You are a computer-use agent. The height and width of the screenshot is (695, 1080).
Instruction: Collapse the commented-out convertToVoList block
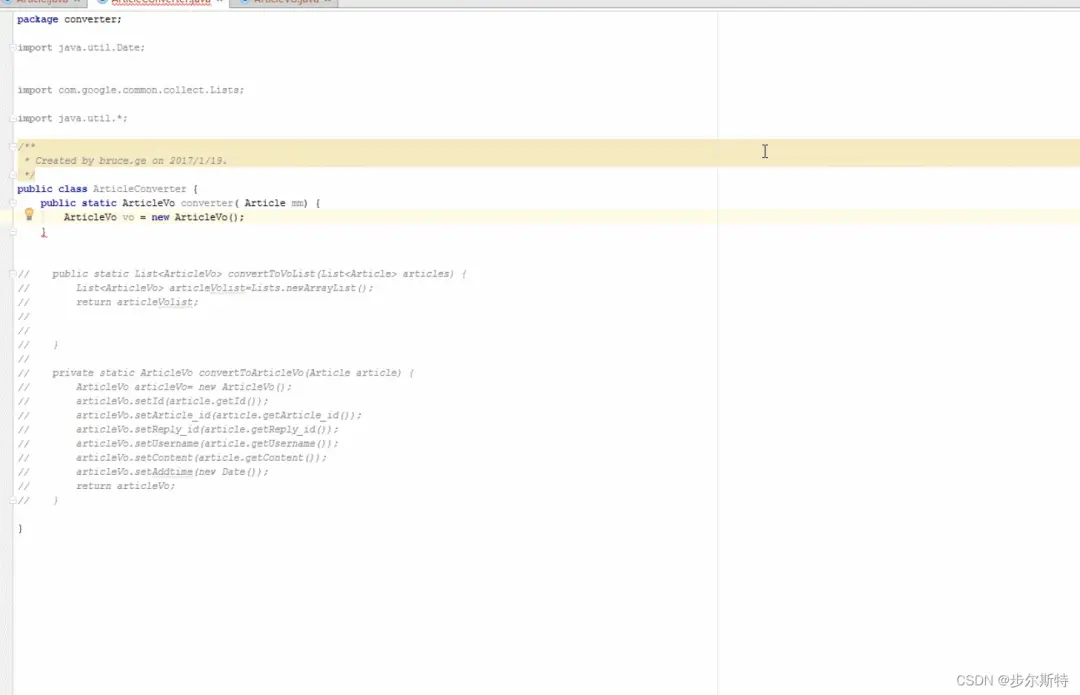pos(12,274)
